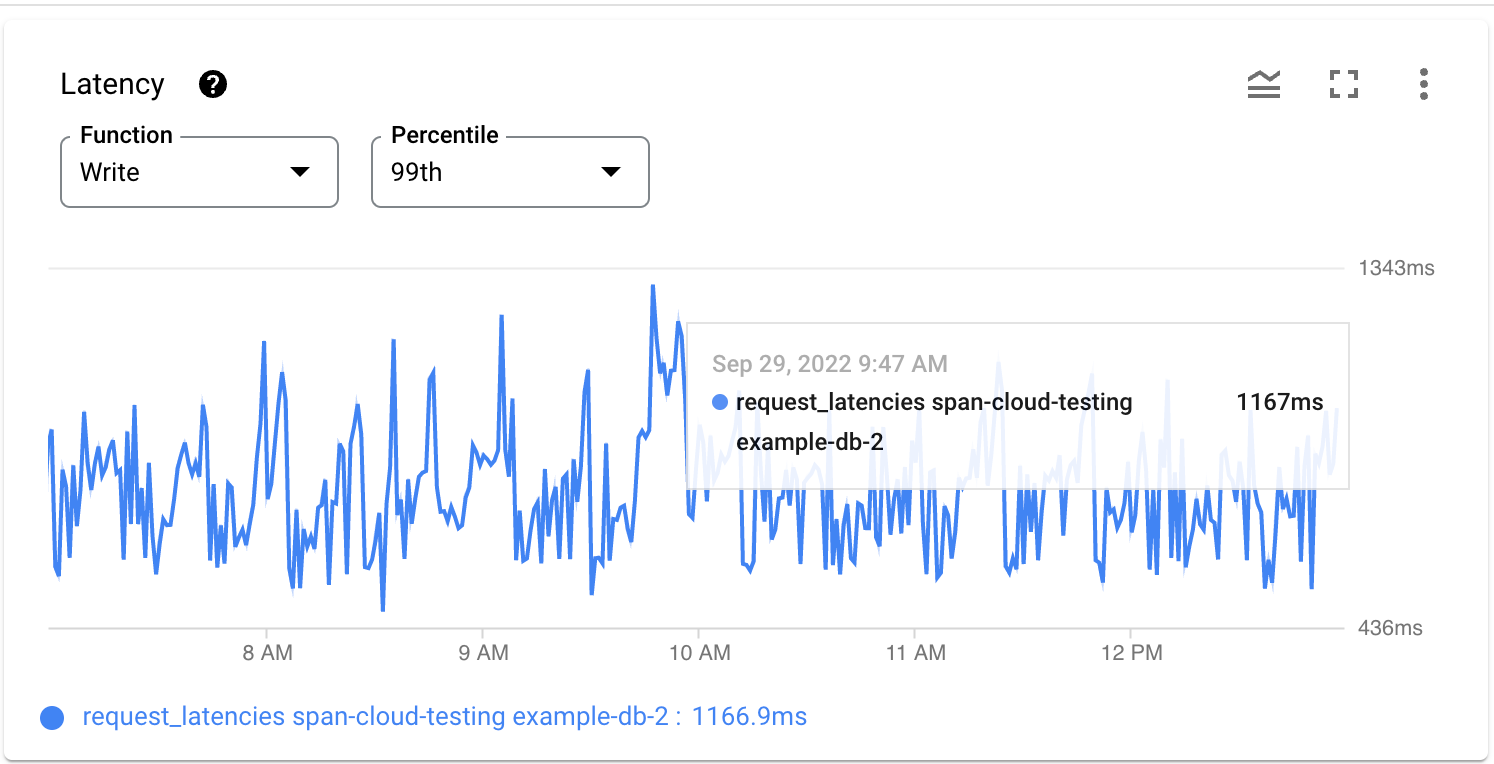Click the help icon beside the chart title
1494x764 pixels.
[212, 84]
